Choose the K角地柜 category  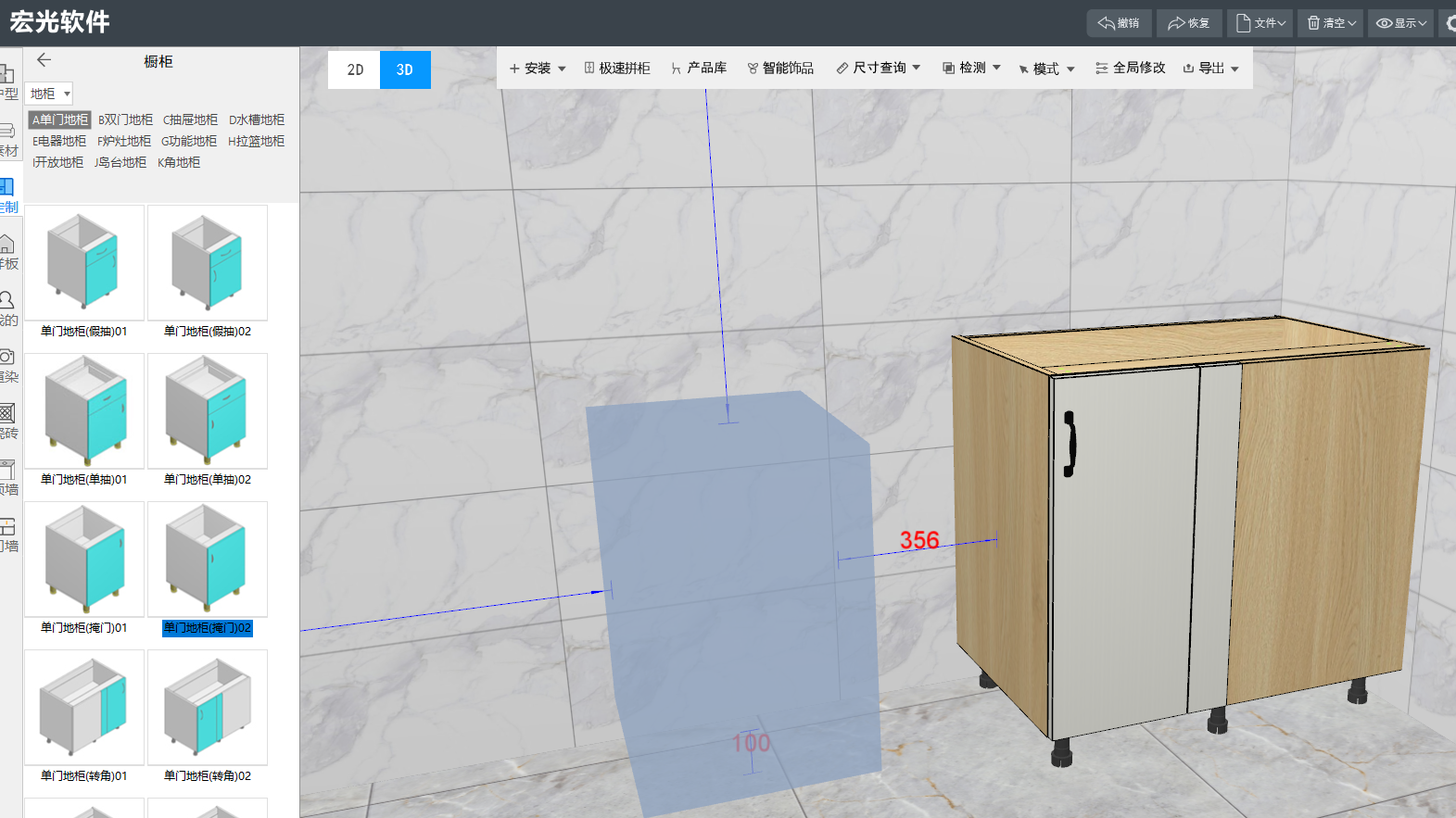[x=179, y=162]
